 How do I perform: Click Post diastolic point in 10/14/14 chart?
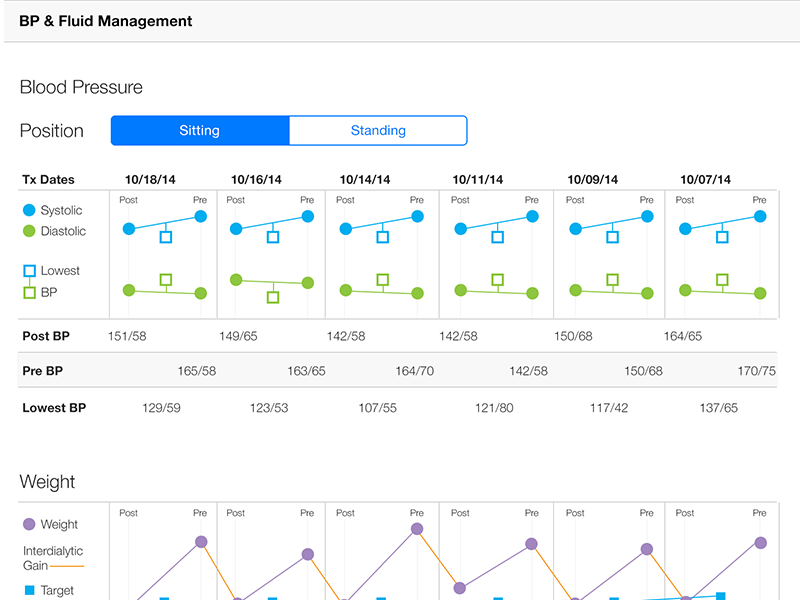point(346,290)
